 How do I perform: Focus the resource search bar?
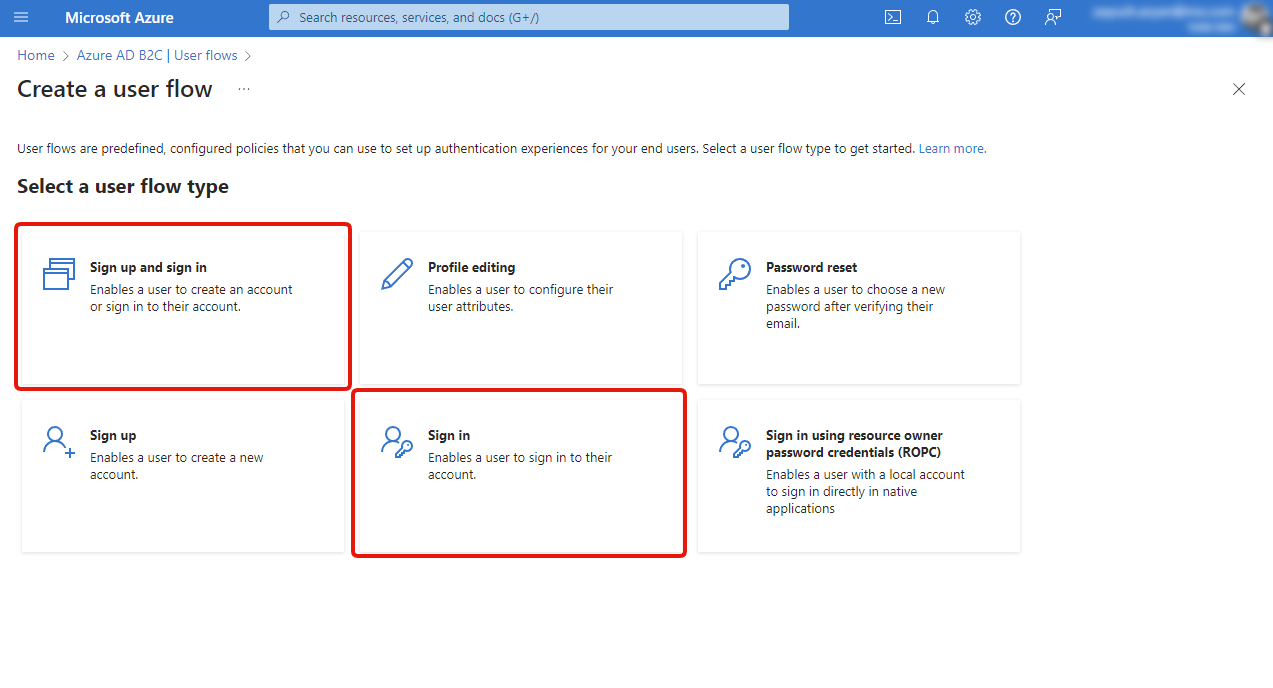pos(528,17)
